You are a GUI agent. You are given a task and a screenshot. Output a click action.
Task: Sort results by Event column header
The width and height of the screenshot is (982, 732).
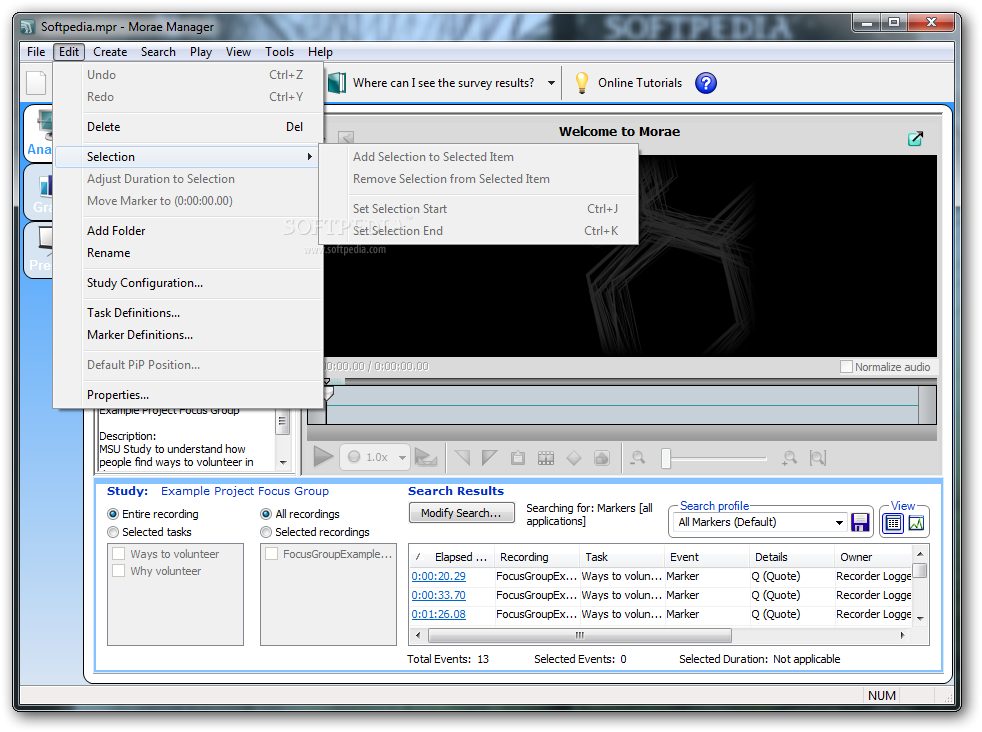tap(707, 557)
